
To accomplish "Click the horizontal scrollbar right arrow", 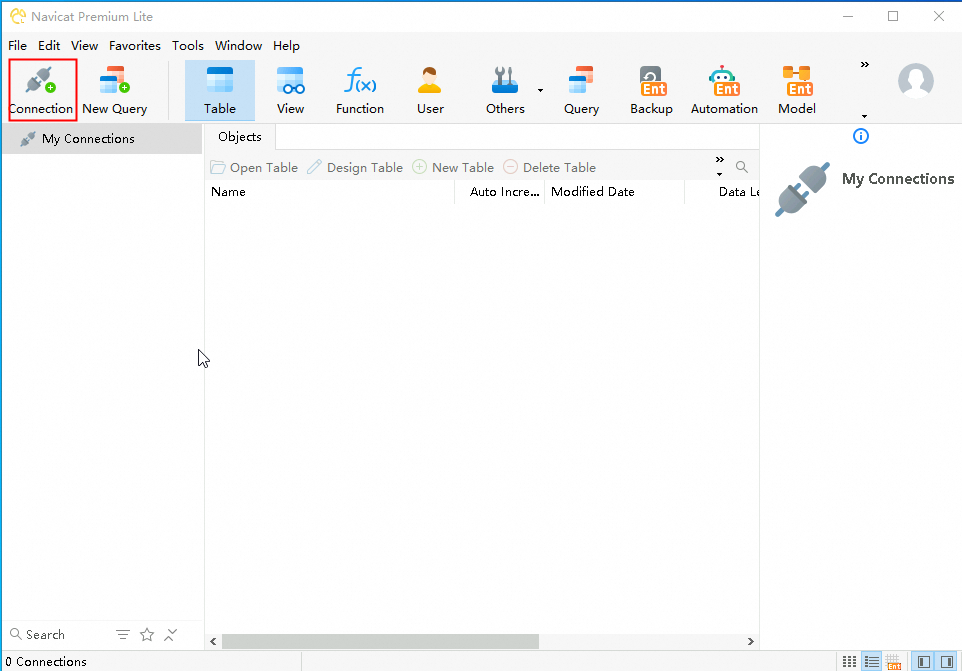I will [x=750, y=642].
